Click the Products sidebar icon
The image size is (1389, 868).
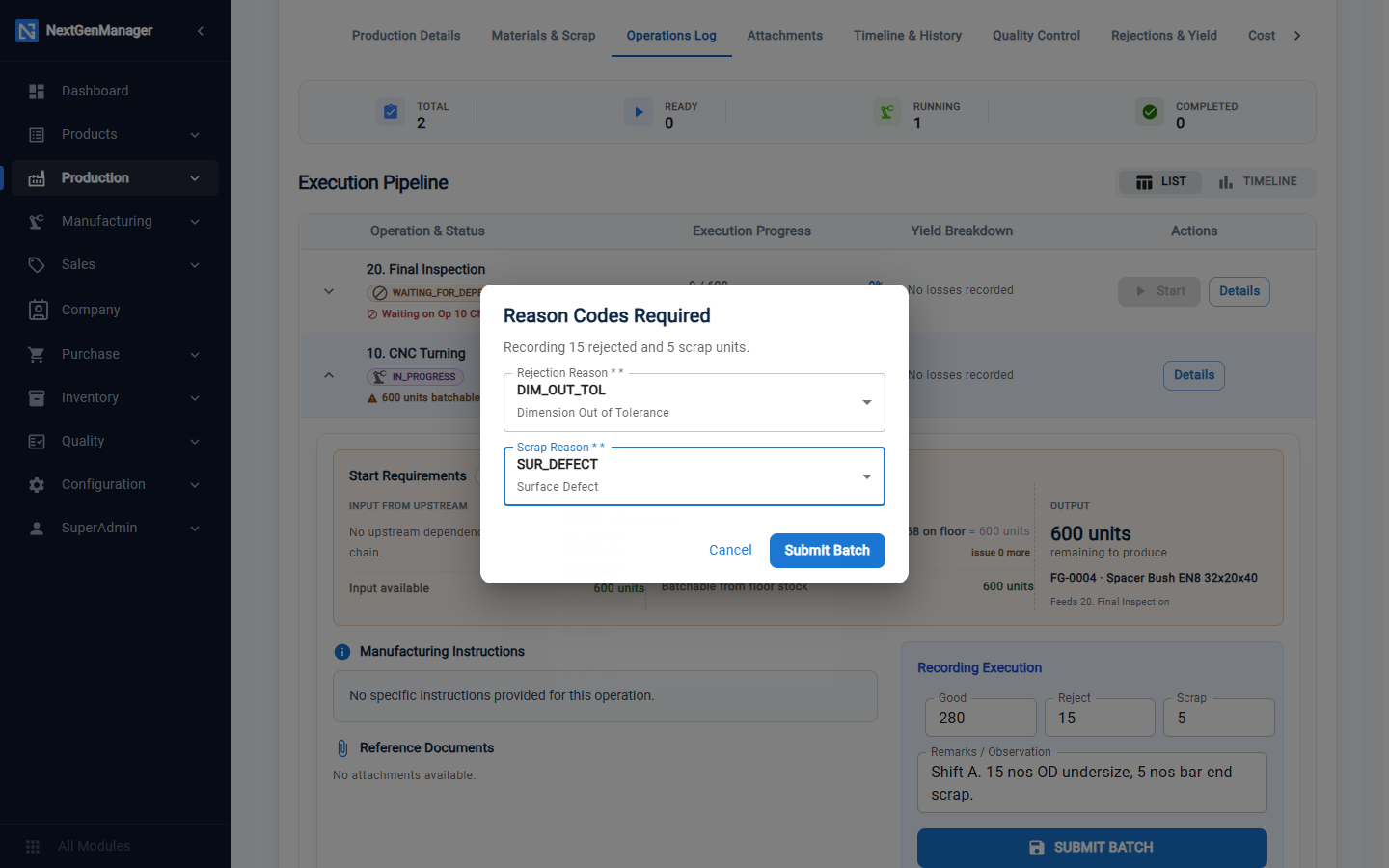click(37, 135)
